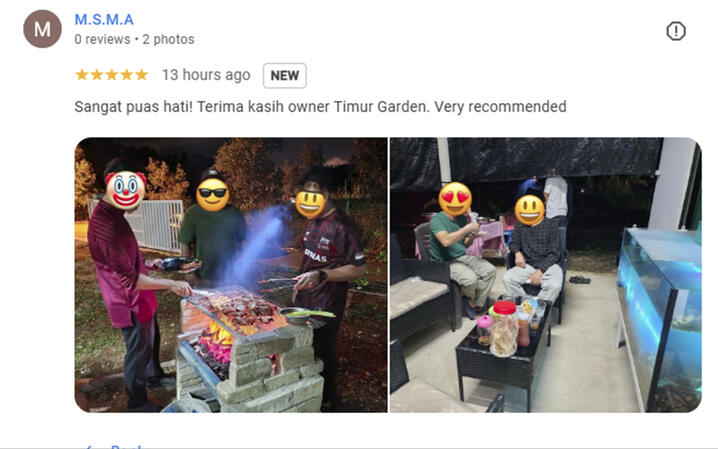
Task: Click the first gold rating star
Action: (82, 75)
